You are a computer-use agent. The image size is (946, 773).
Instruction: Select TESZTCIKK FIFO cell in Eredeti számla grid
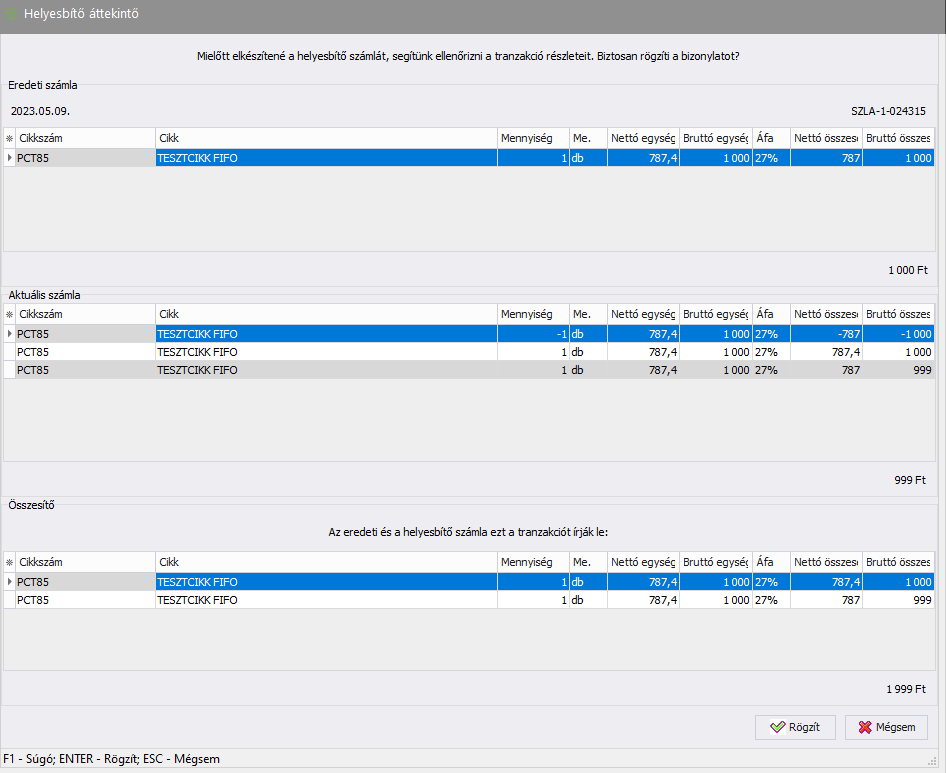(325, 158)
